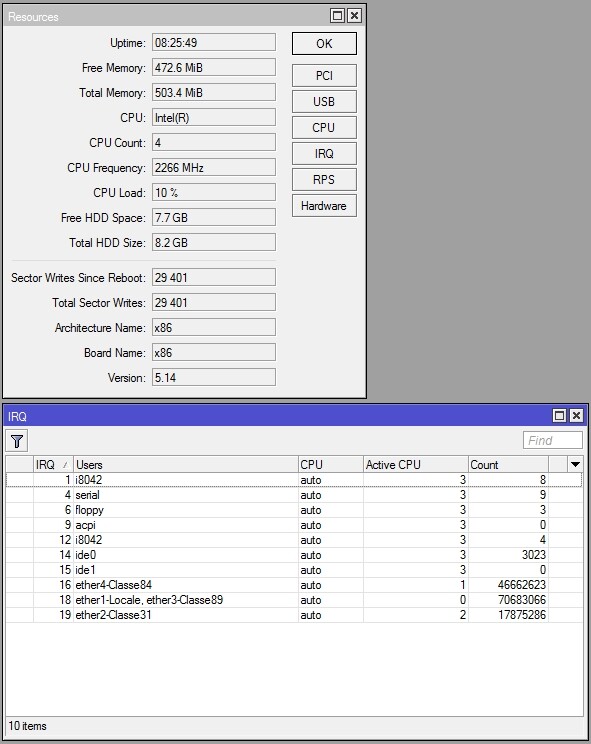
Task: Close the Resources window
Action: coord(354,16)
